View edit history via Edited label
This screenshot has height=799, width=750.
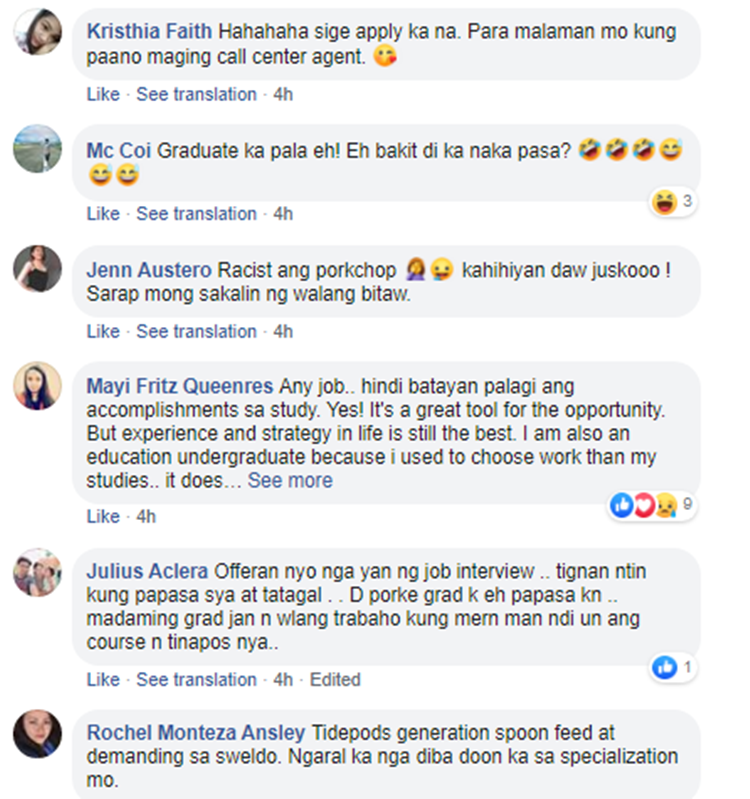[335, 679]
